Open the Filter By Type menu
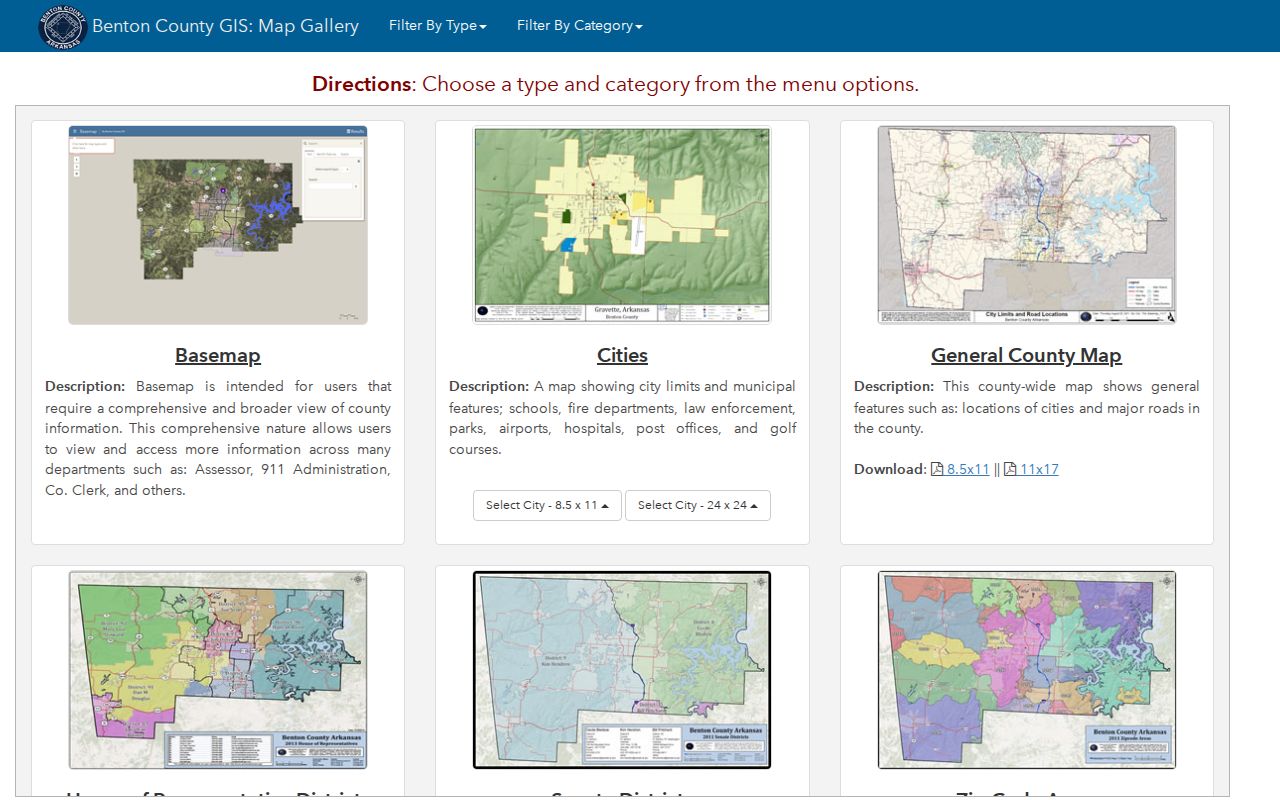The height and width of the screenshot is (800, 1280). [x=438, y=26]
